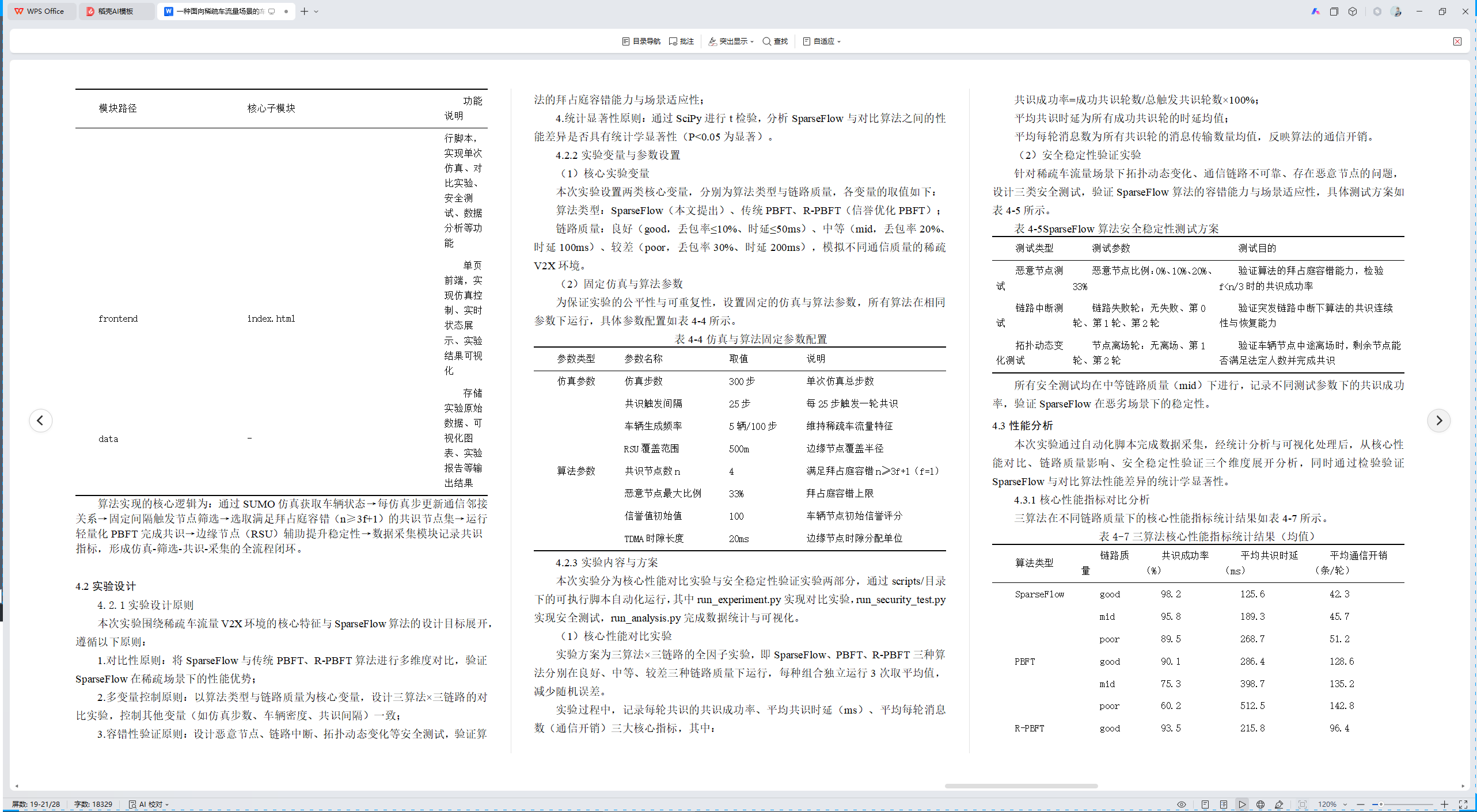Click the 查找 find button
Image resolution: width=1477 pixels, height=812 pixels.
(775, 41)
